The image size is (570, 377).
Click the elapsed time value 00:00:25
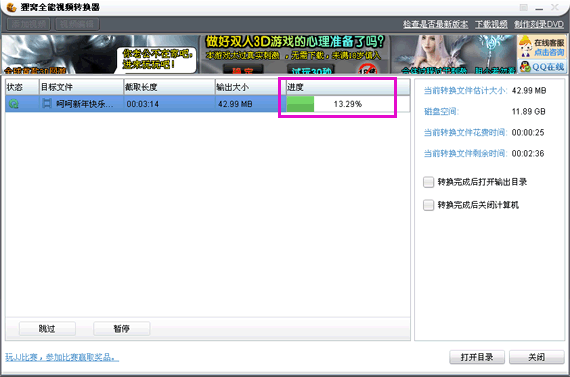pos(528,133)
